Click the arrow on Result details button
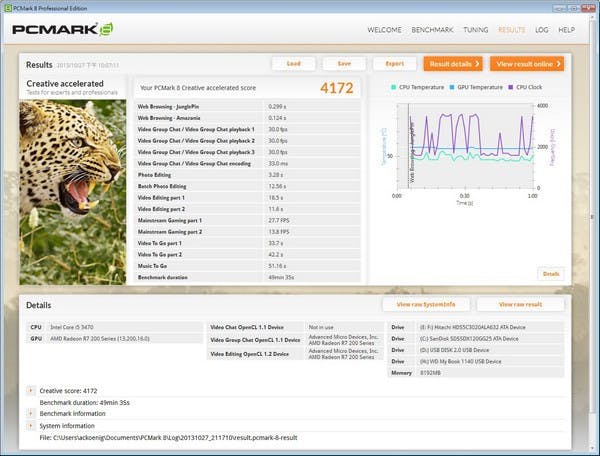Image resolution: width=600 pixels, height=456 pixels. 477,63
